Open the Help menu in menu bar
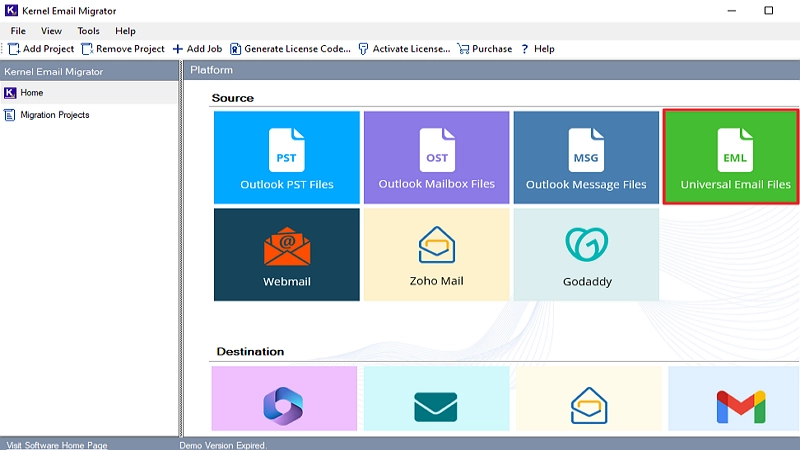 tap(125, 31)
